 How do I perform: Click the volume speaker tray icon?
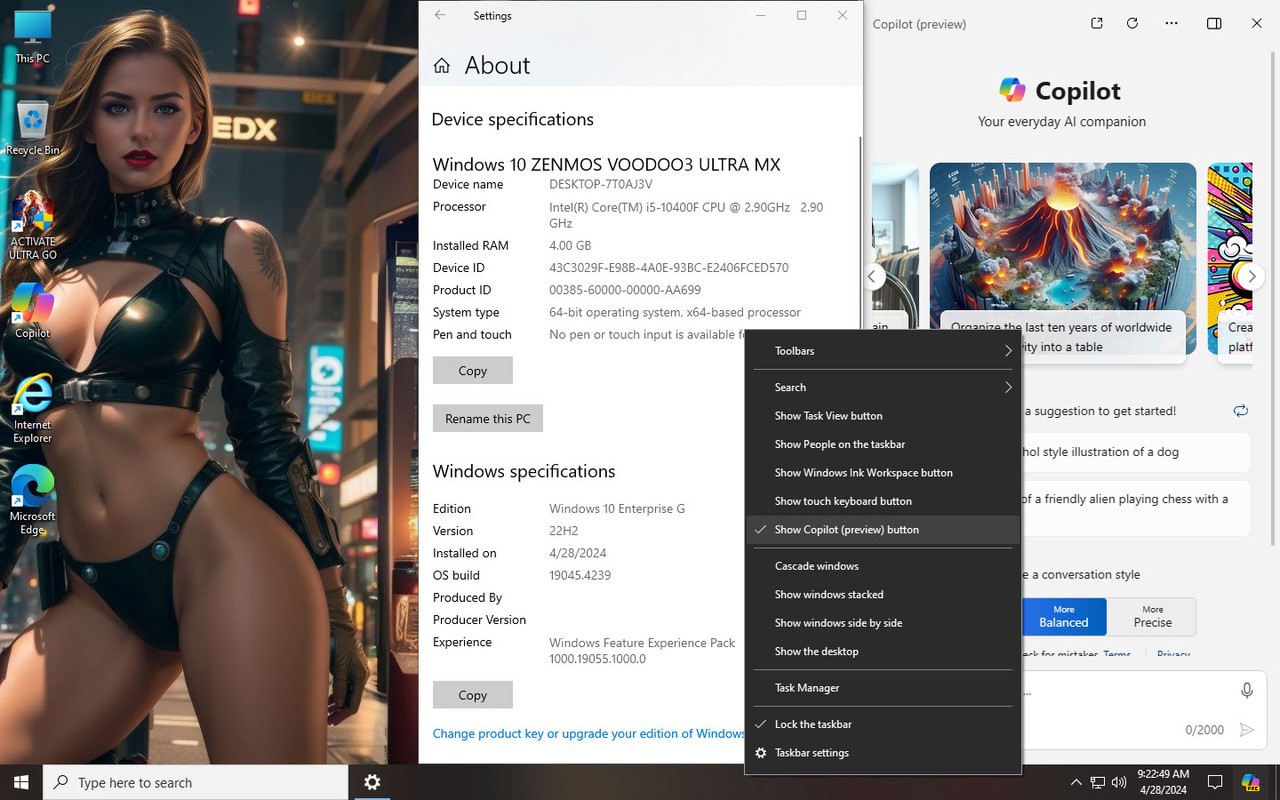(1119, 782)
